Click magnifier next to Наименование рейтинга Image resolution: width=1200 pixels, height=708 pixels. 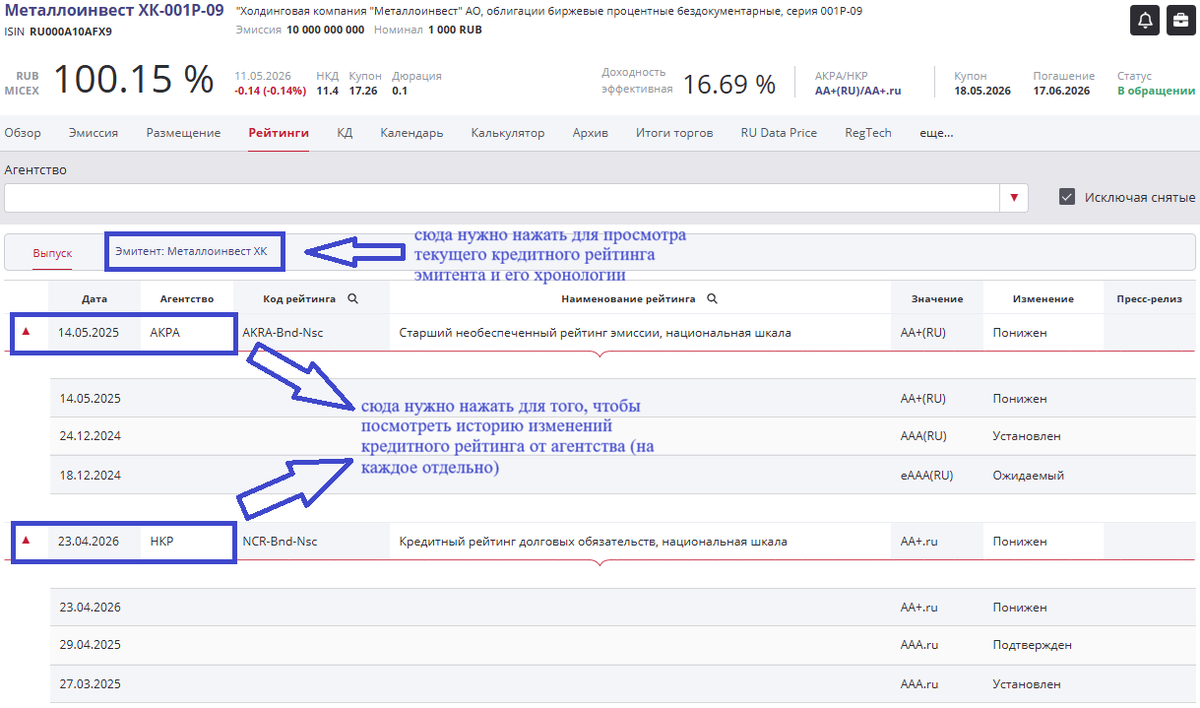coord(712,298)
